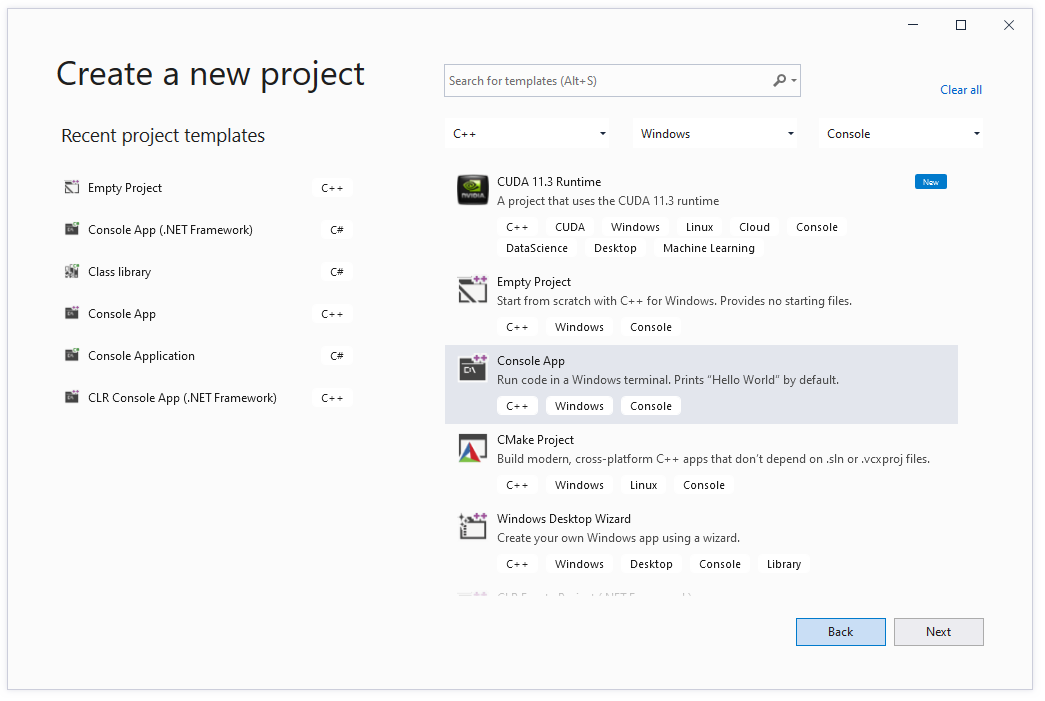Click the CMake Project template icon
The image size is (1045, 701).
(471, 447)
